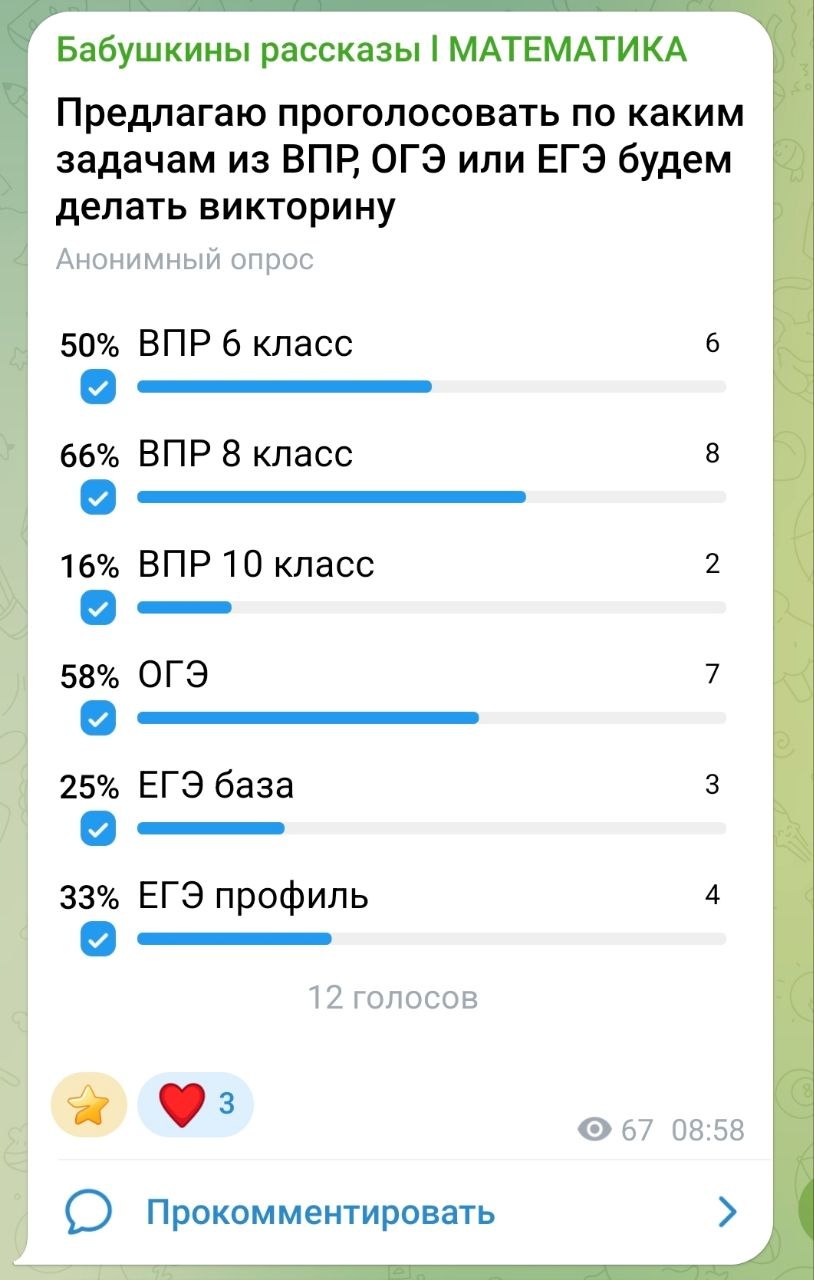Click the 08:58 message timestamp

708,1130
